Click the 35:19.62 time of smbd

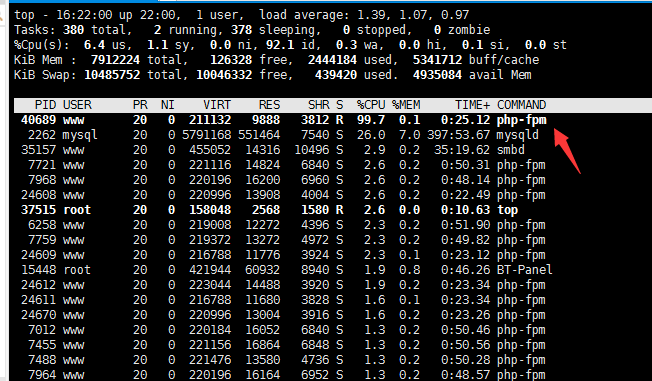462,150
